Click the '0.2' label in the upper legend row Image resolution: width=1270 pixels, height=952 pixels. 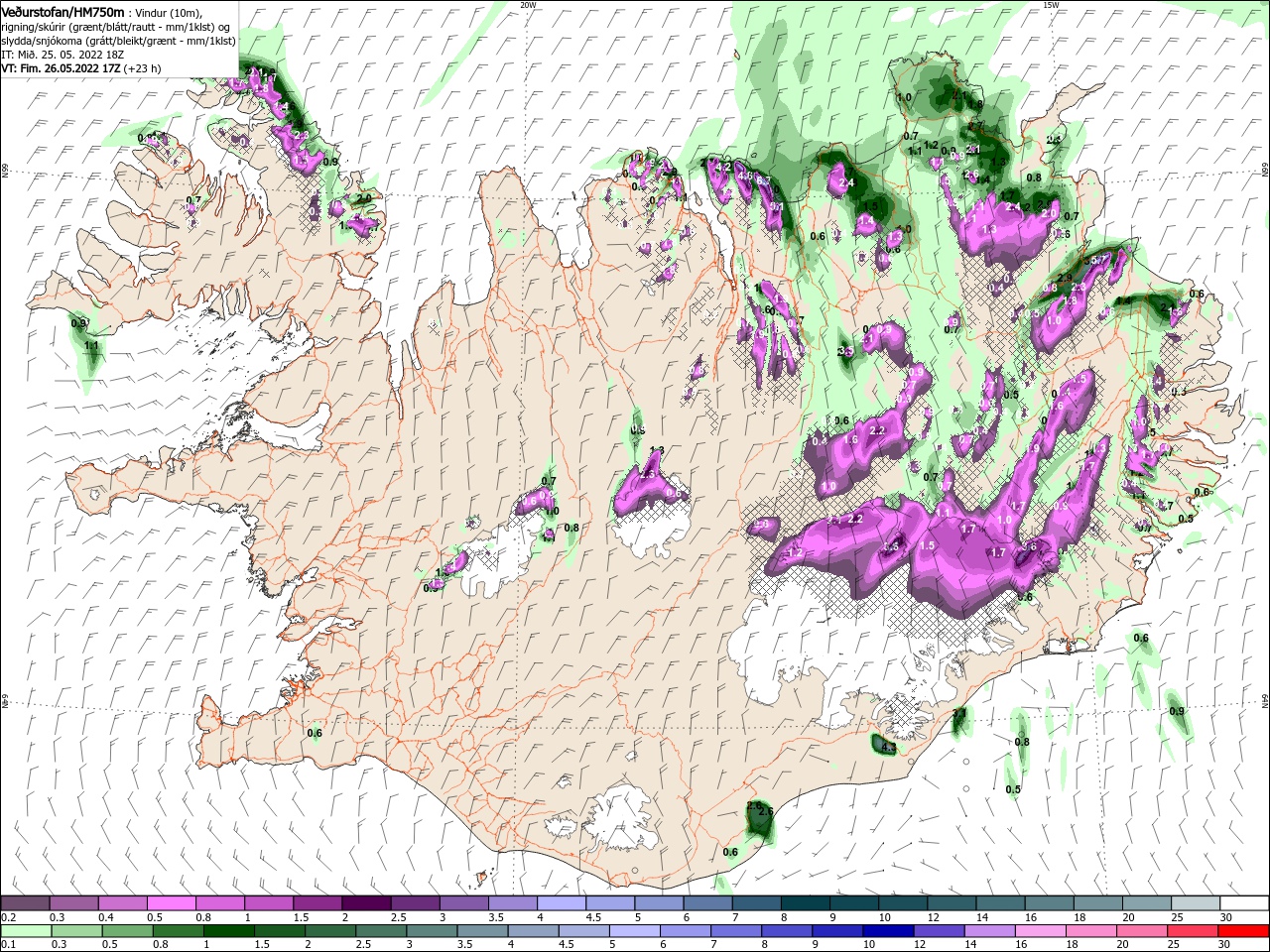[8, 916]
